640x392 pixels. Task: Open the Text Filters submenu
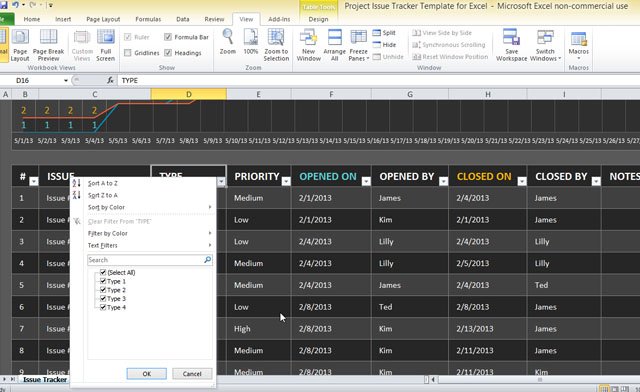(143, 245)
